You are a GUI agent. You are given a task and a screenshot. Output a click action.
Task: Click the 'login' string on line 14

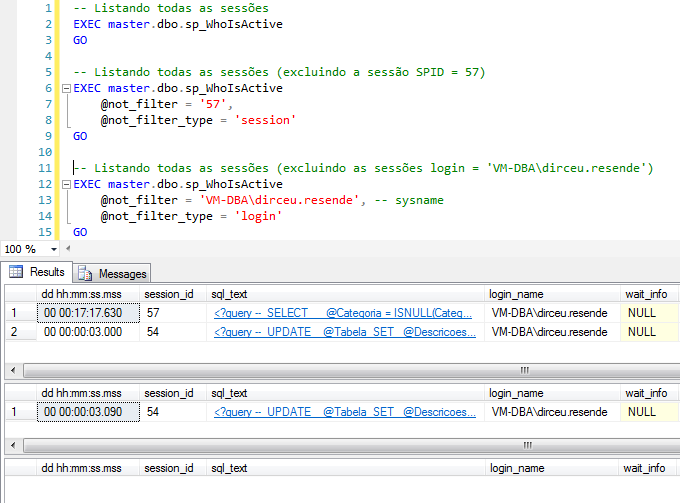tap(258, 216)
